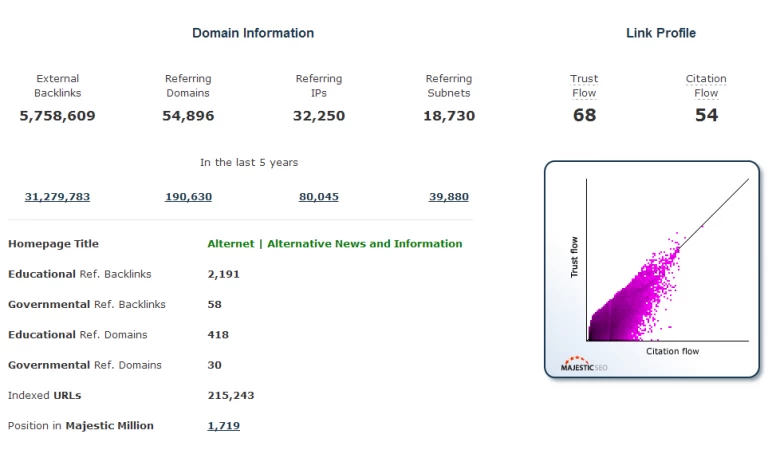Click the Referring IPs value 32,250
Image resolution: width=768 pixels, height=450 pixels.
pyautogui.click(x=319, y=116)
